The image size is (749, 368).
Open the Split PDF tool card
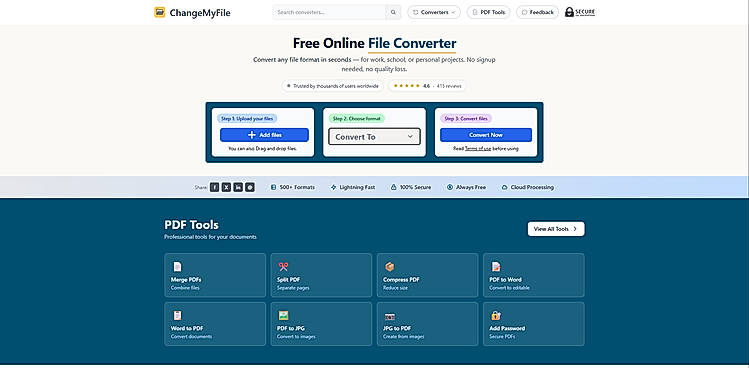coord(321,275)
